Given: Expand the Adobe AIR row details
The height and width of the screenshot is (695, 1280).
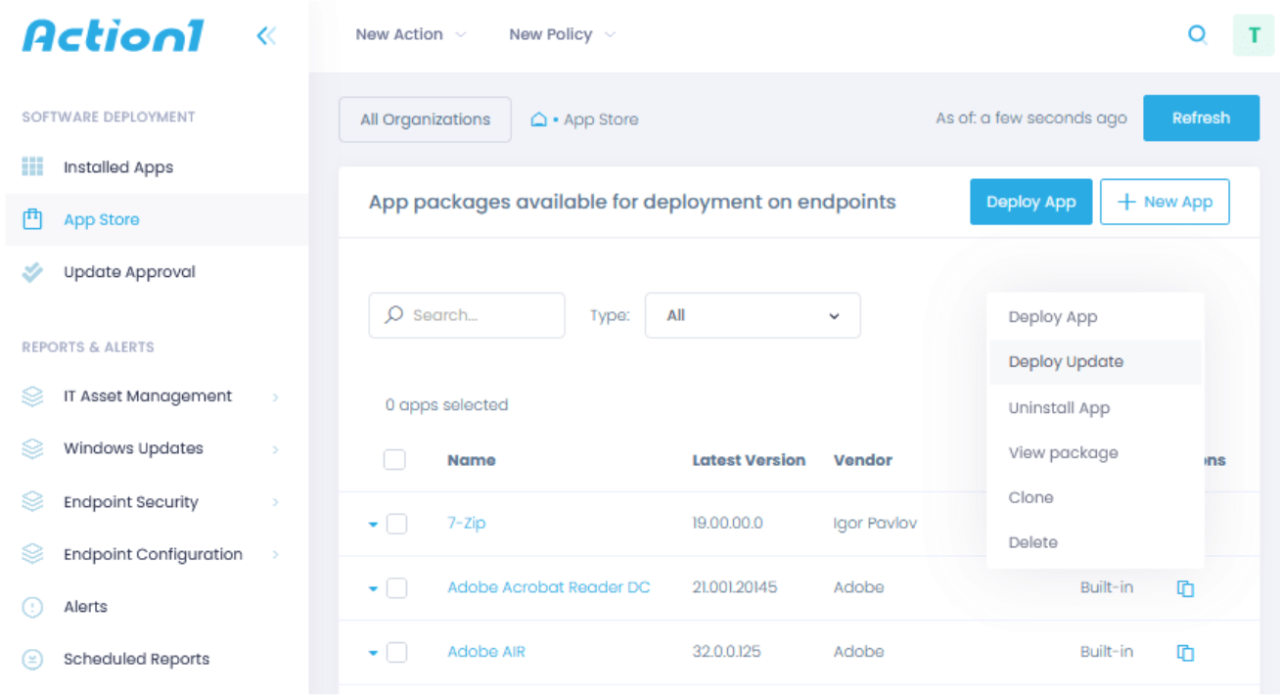Looking at the screenshot, I should [372, 651].
